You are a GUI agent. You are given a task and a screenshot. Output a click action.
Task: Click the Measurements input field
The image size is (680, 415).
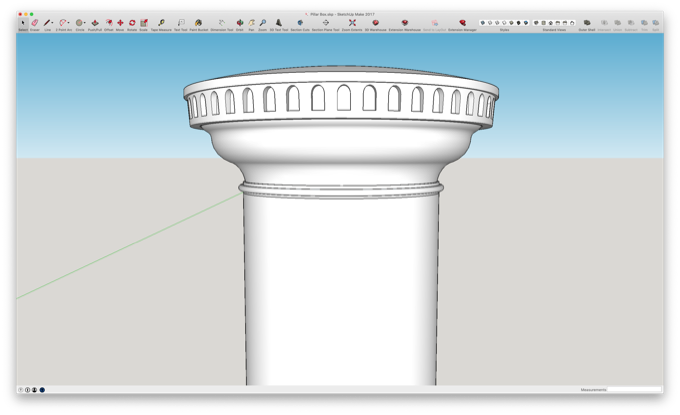634,390
